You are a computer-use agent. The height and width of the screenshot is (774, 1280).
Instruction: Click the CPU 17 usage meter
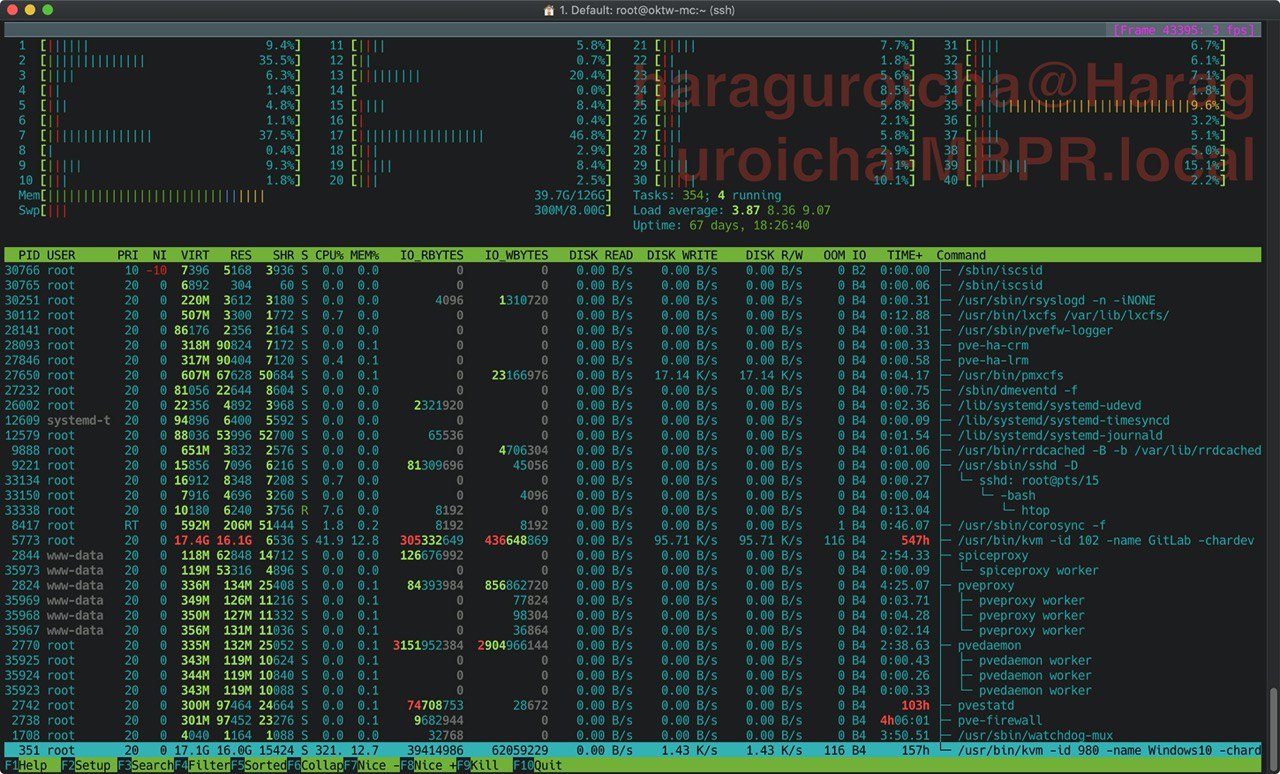coord(470,135)
